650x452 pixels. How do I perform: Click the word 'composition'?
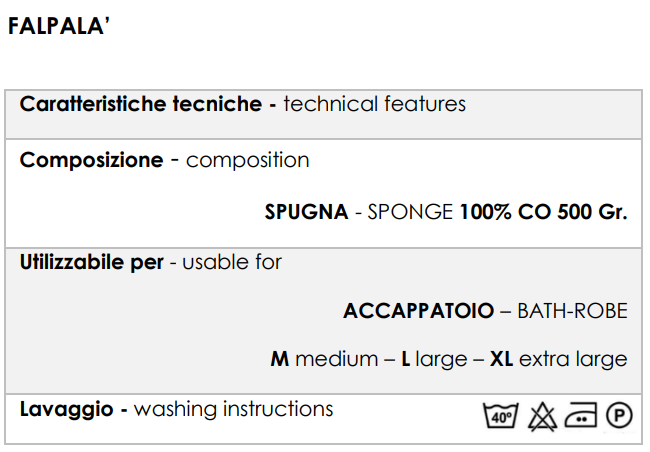(248, 160)
